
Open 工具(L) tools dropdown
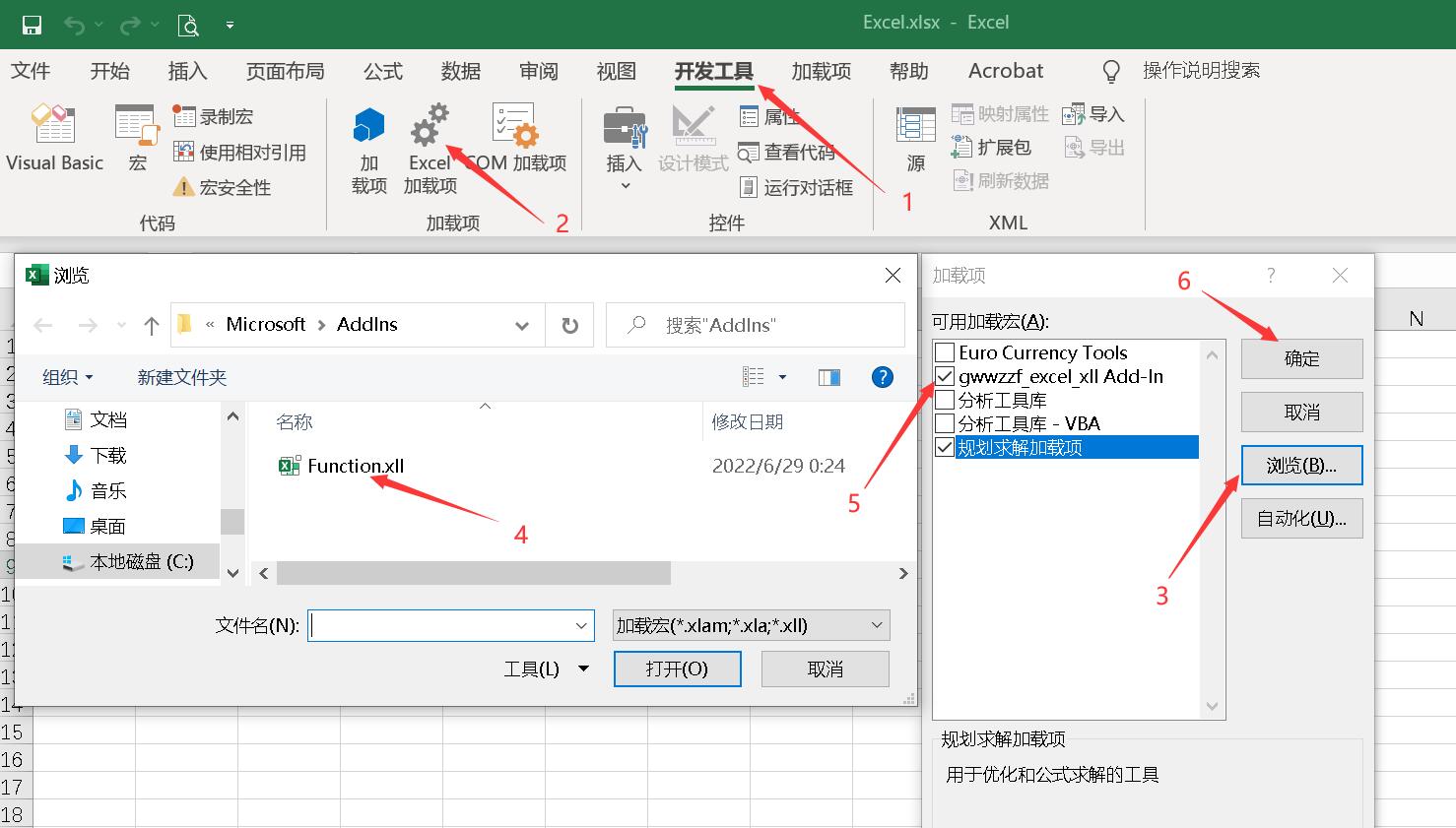[547, 669]
